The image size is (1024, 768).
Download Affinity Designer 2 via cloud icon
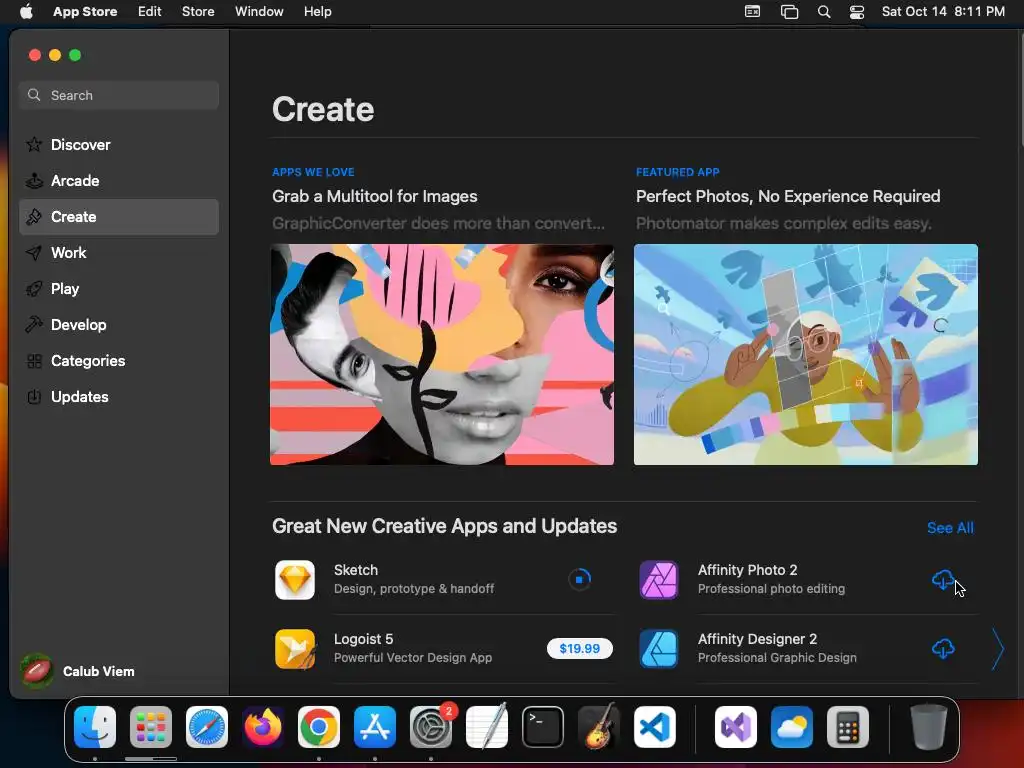(943, 648)
